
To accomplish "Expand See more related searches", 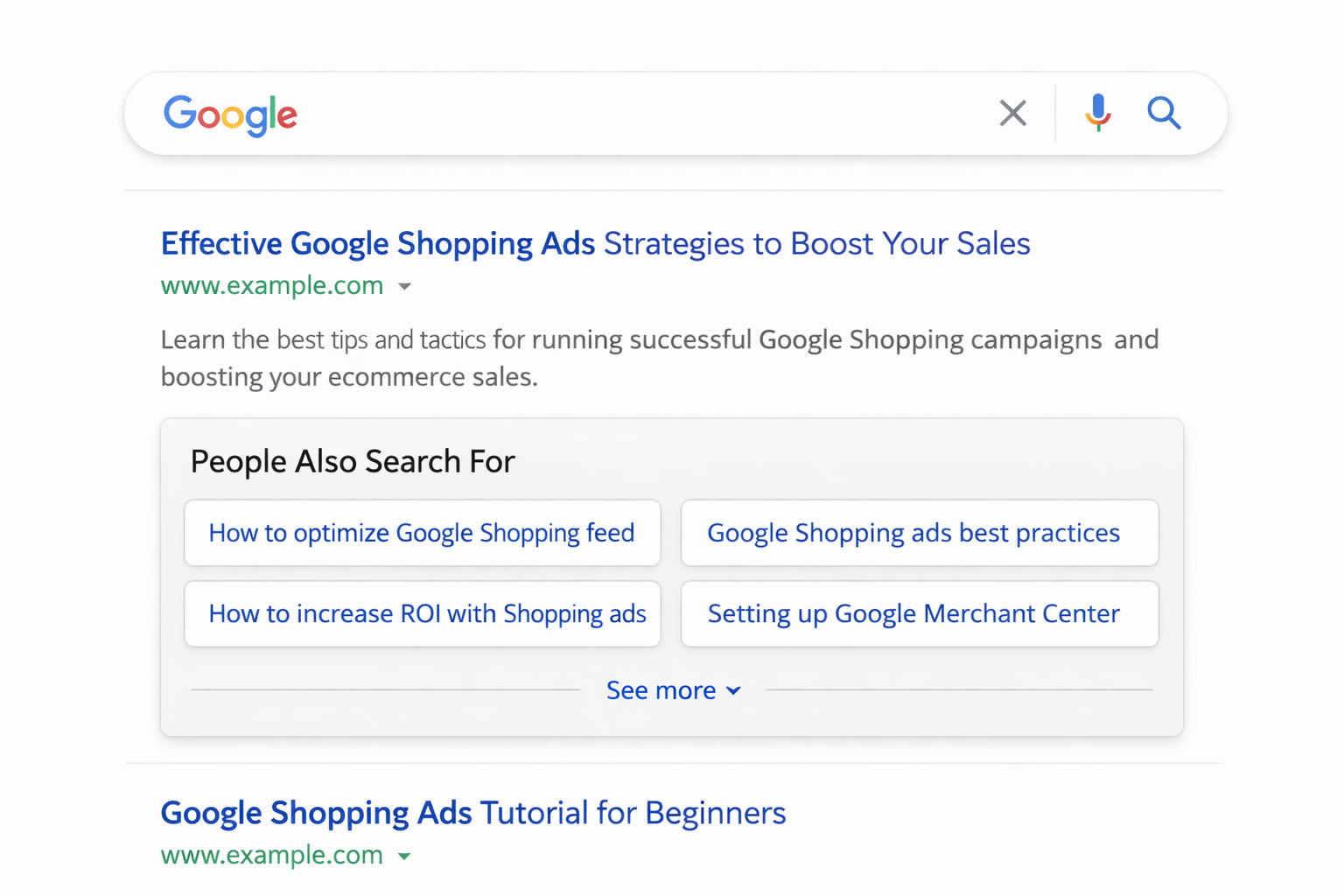I will (662, 690).
